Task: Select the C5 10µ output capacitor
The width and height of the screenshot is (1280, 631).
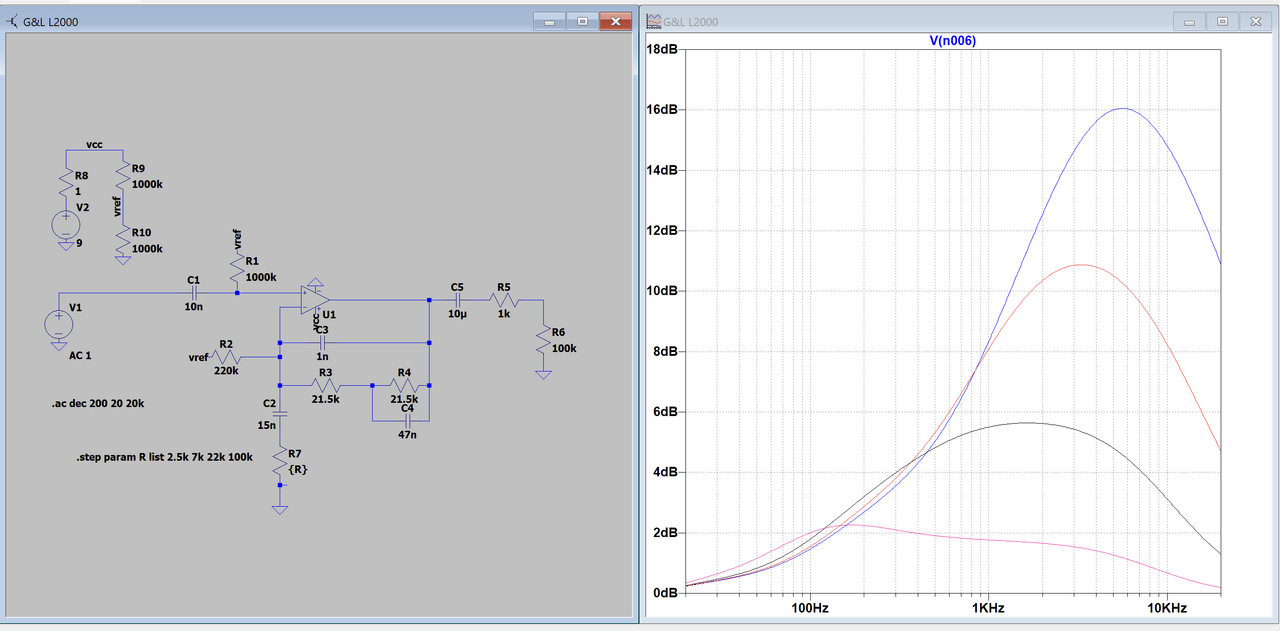Action: pyautogui.click(x=457, y=299)
